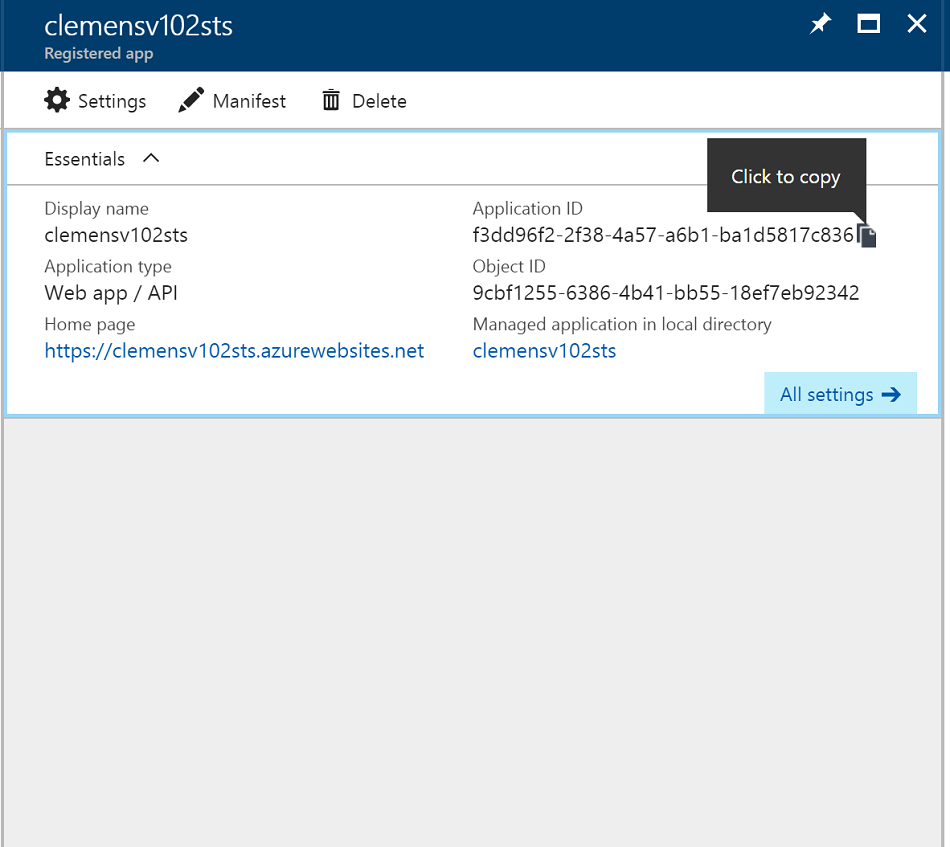Copy the Application ID with the copy icon
This screenshot has width=950, height=847.
click(867, 235)
